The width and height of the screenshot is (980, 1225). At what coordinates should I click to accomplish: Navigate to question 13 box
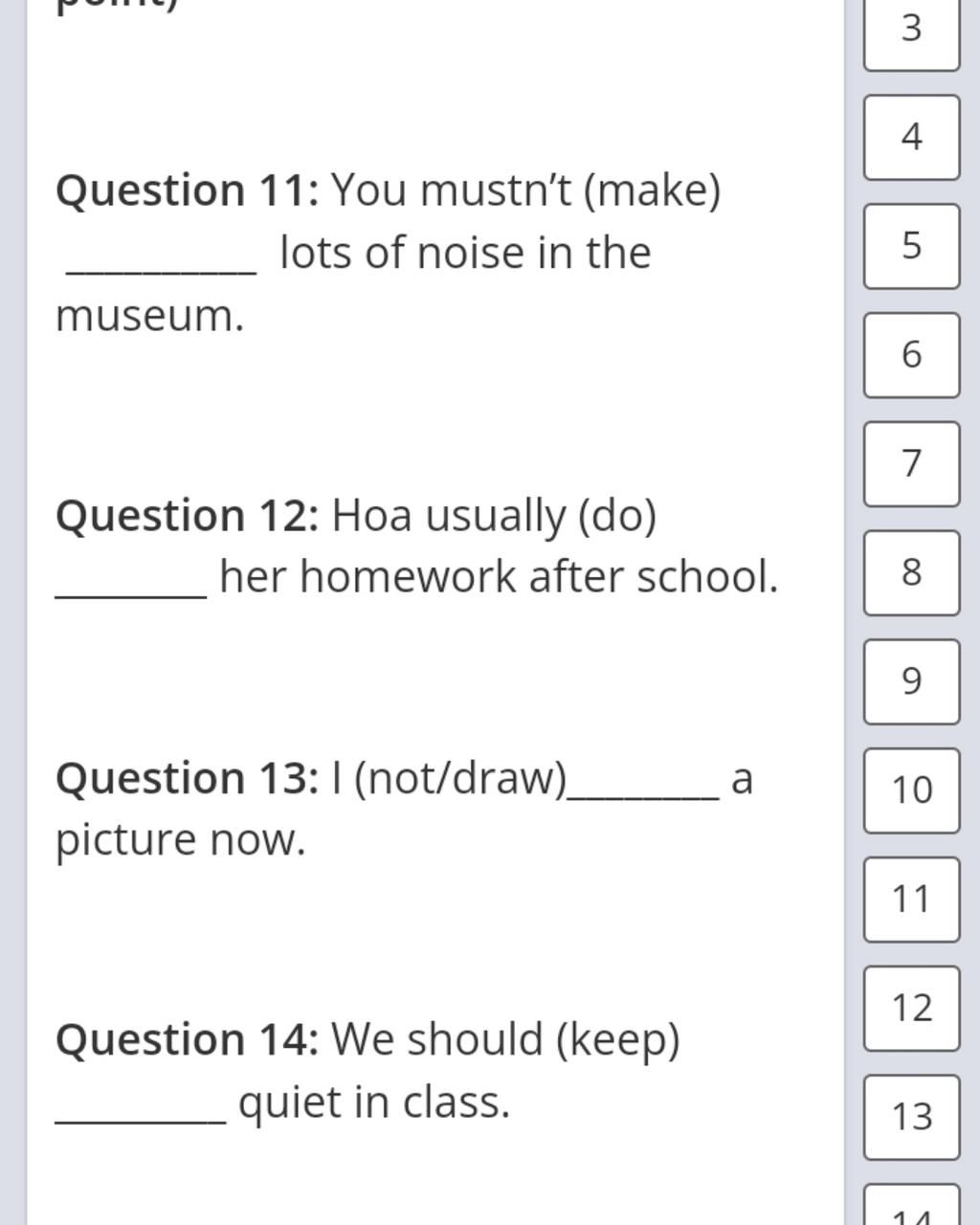[911, 1117]
